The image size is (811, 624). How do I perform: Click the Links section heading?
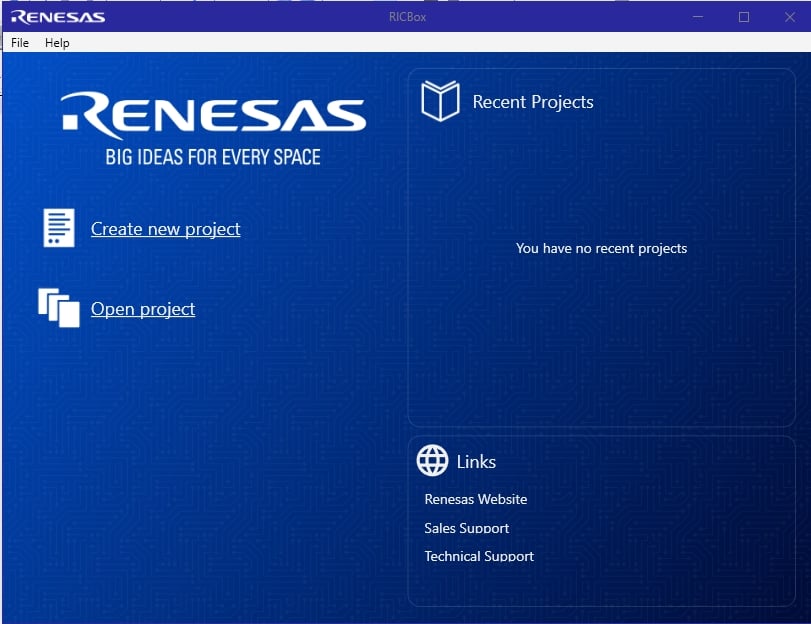coord(476,462)
